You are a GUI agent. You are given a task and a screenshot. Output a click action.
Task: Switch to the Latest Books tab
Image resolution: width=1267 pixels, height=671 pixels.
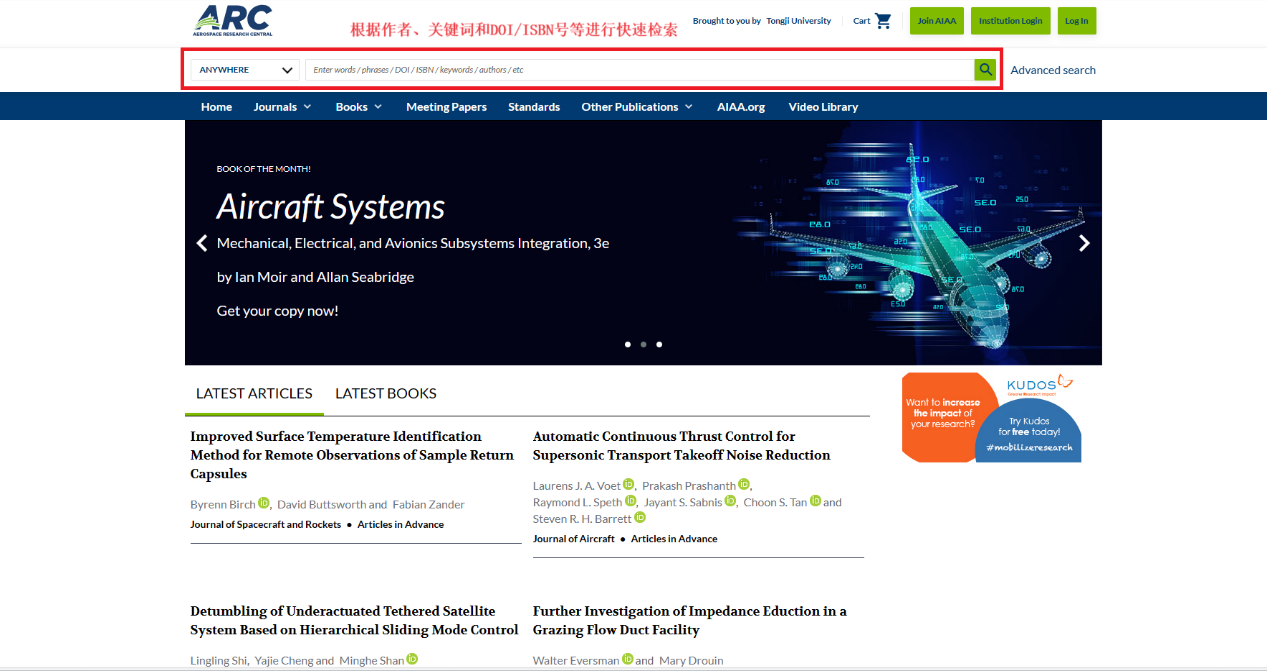click(x=386, y=393)
